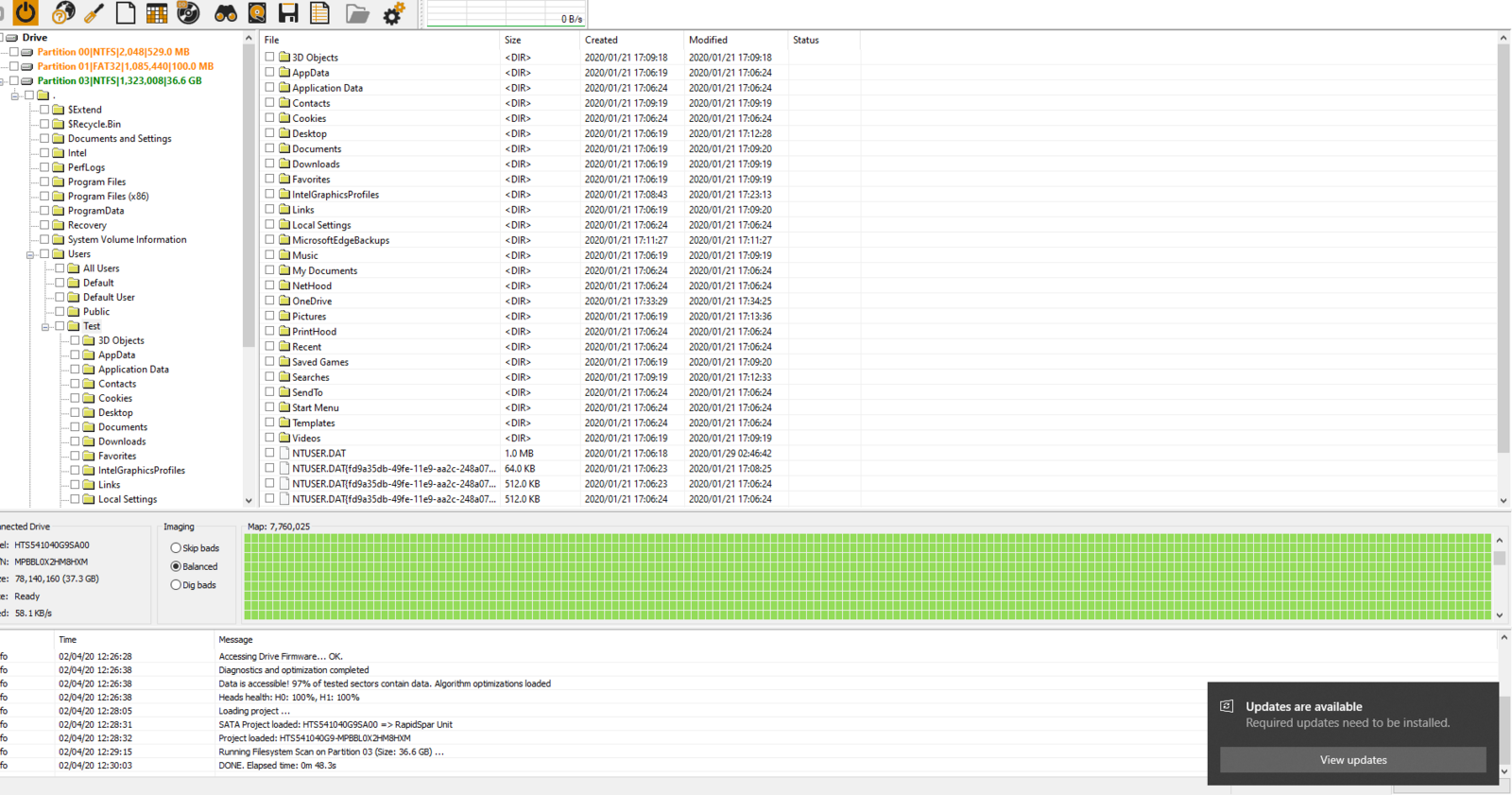Open the orange sector grid icon
The width and height of the screenshot is (1512, 795).
(157, 12)
